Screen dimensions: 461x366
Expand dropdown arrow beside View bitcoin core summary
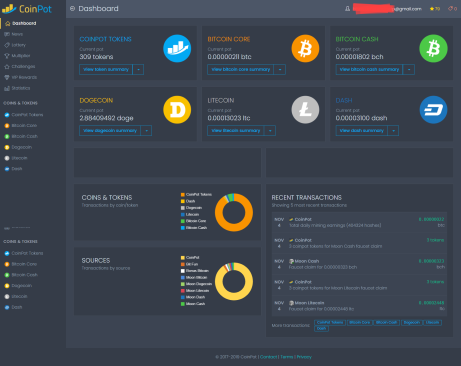click(x=280, y=69)
